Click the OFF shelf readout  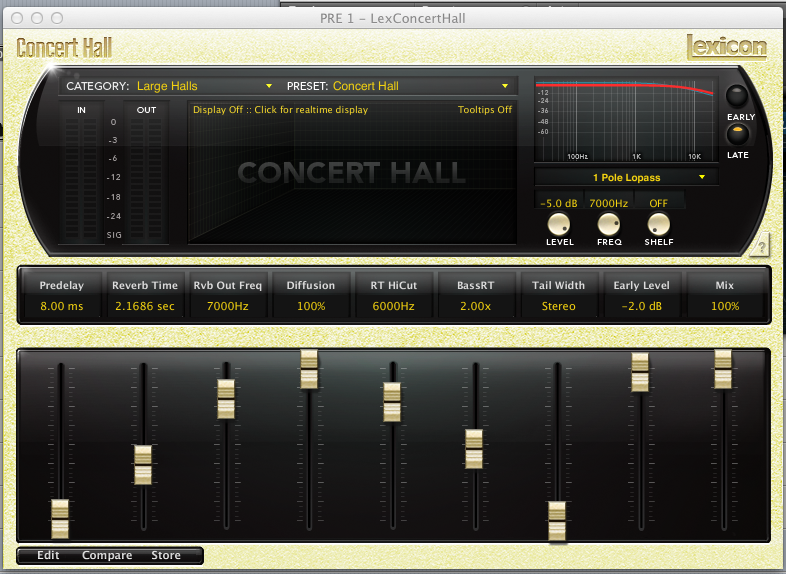[x=659, y=203]
